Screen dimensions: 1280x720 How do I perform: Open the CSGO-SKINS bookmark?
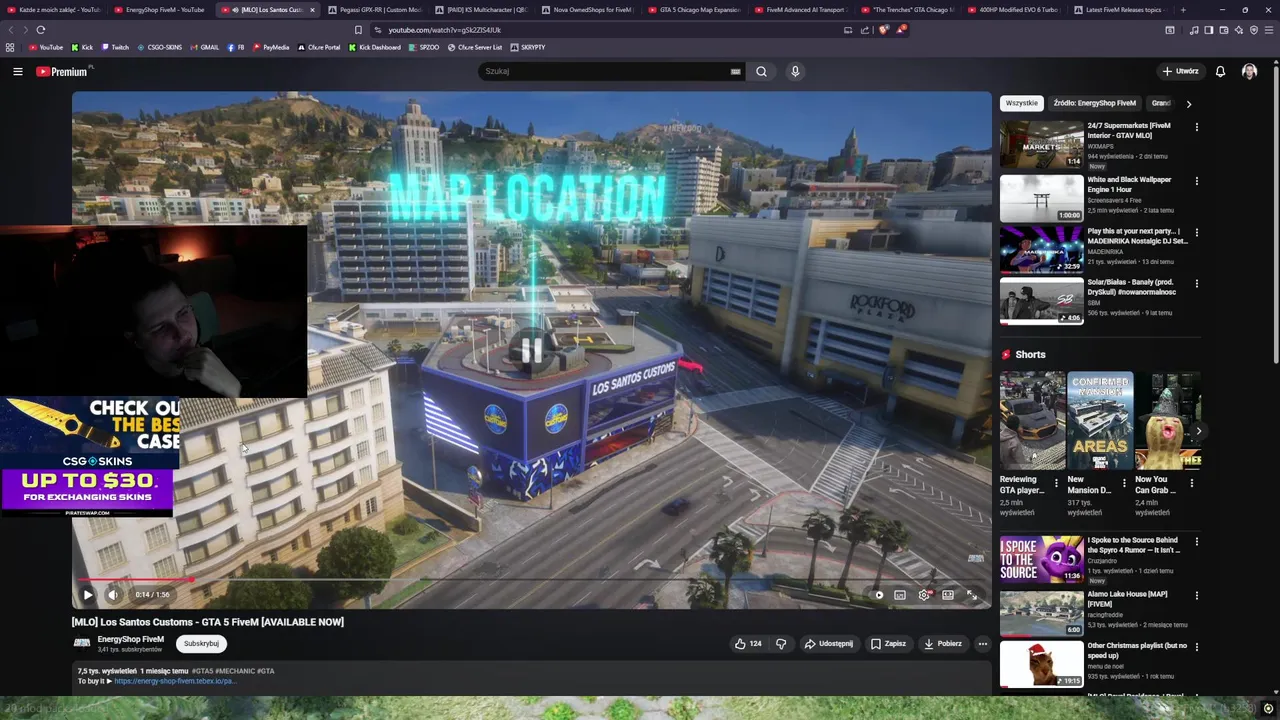(x=160, y=47)
